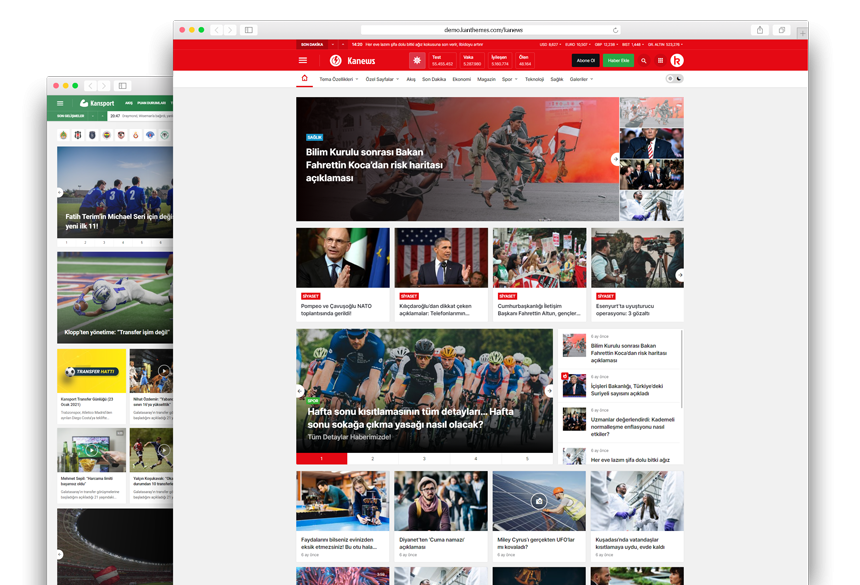Open the Kansport hamburger menu
The height and width of the screenshot is (585, 860).
(60, 103)
